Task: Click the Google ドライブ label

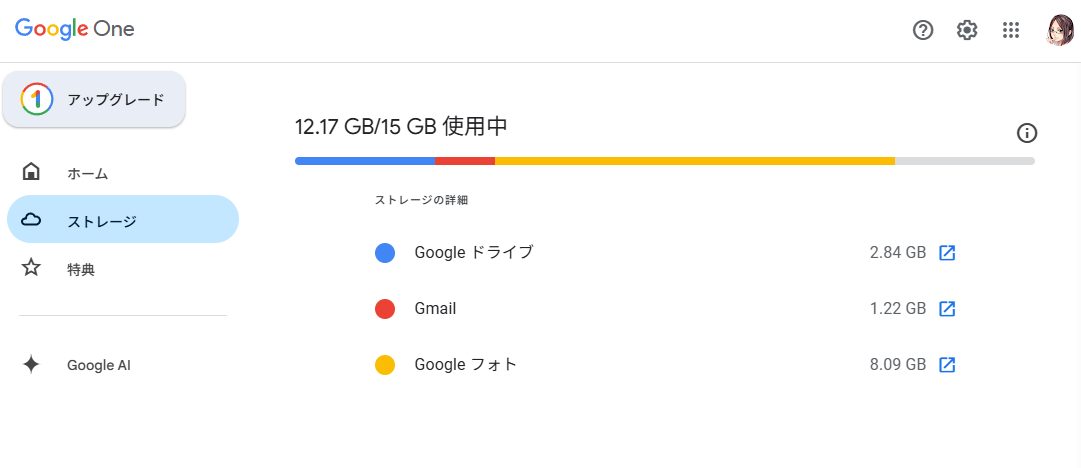Action: (474, 253)
